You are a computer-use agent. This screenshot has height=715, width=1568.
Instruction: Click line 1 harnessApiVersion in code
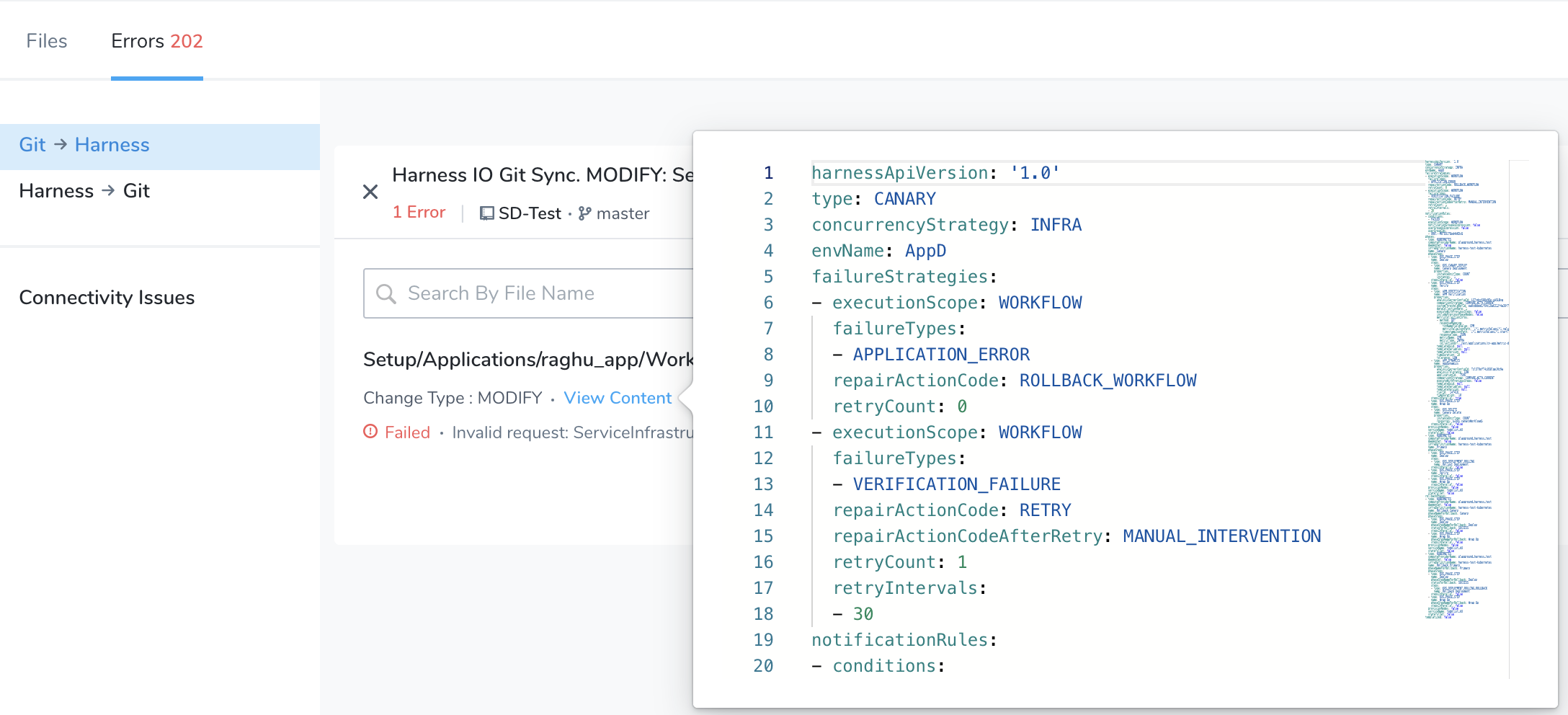click(x=935, y=173)
